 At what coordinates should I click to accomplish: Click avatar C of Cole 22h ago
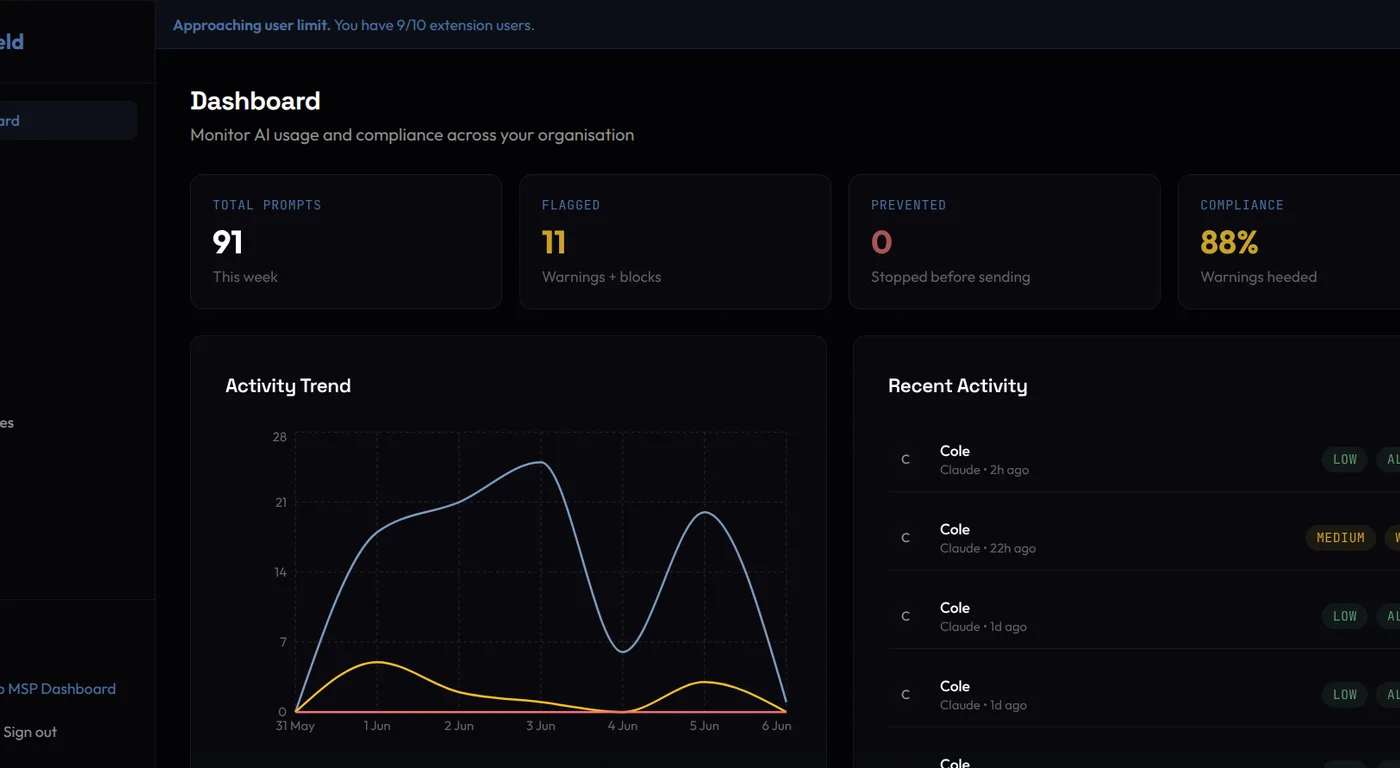point(906,538)
